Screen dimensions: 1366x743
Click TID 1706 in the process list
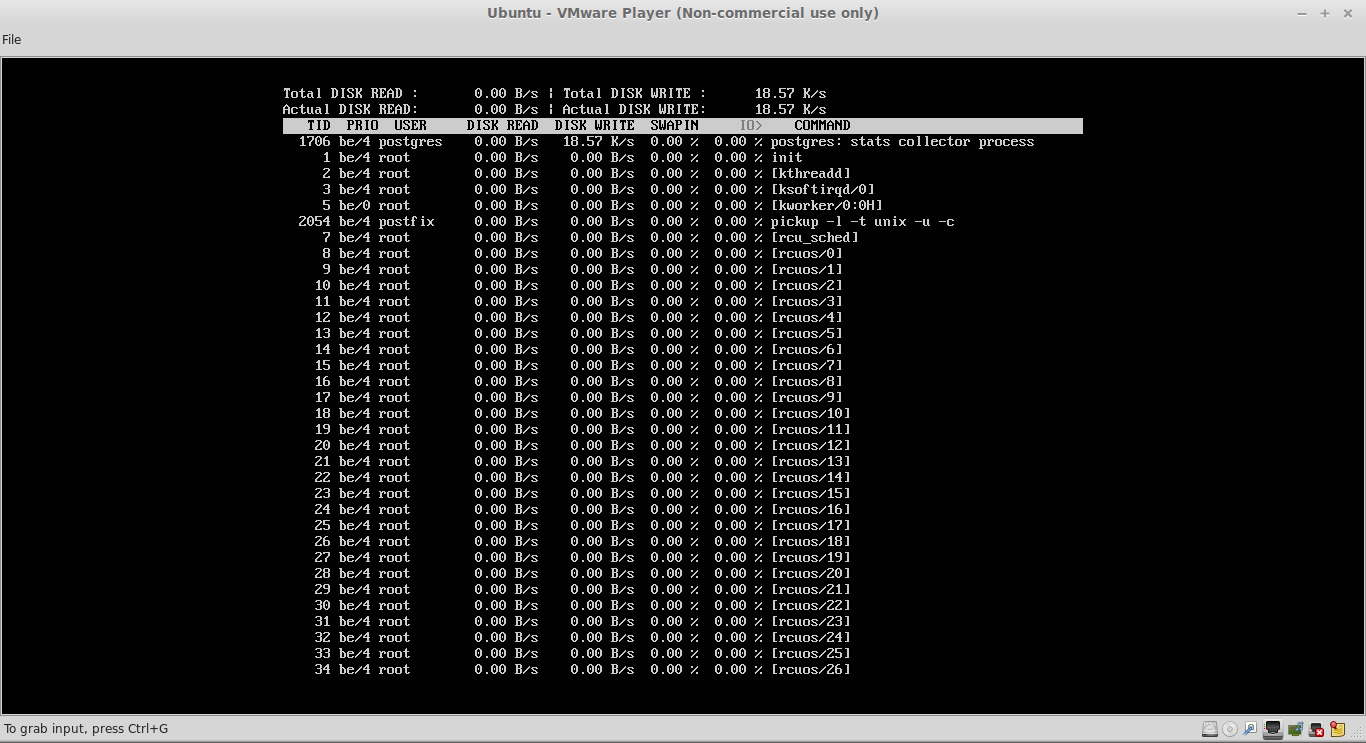tap(315, 142)
